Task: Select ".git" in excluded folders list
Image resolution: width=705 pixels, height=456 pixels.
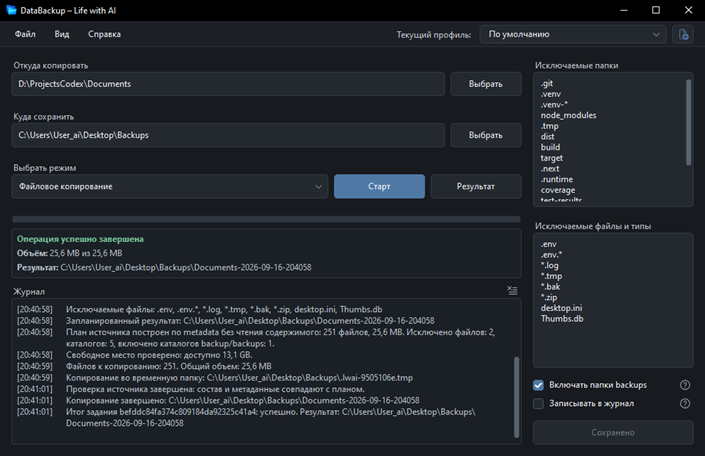Action: click(x=547, y=83)
